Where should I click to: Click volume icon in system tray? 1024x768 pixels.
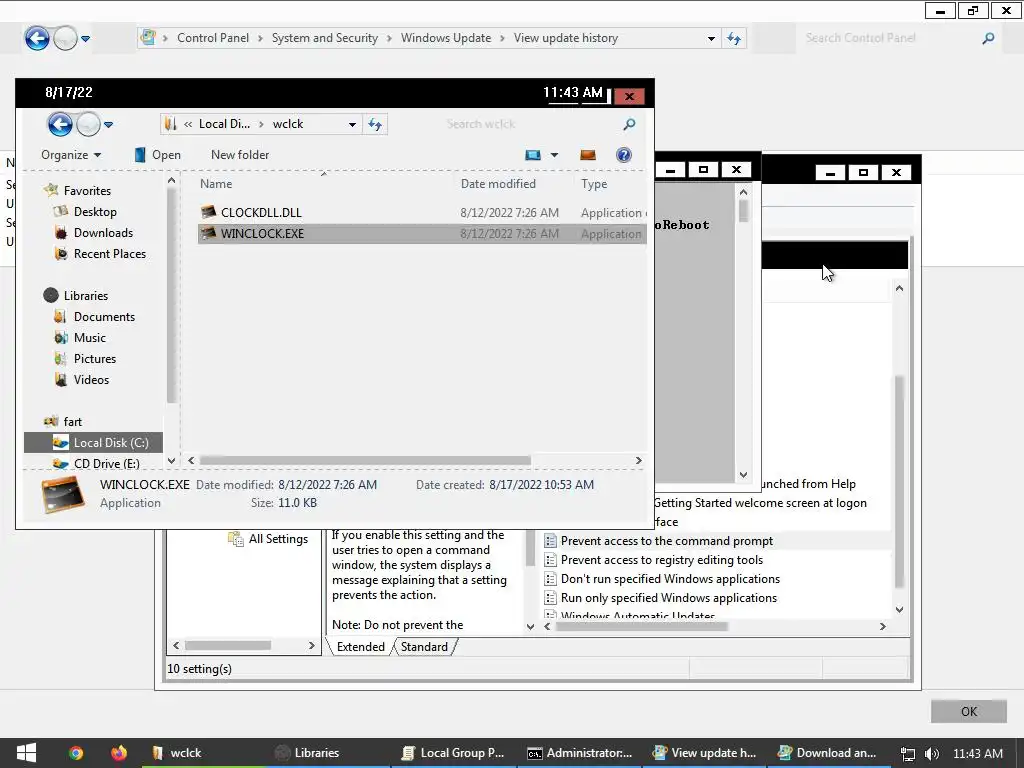point(932,754)
